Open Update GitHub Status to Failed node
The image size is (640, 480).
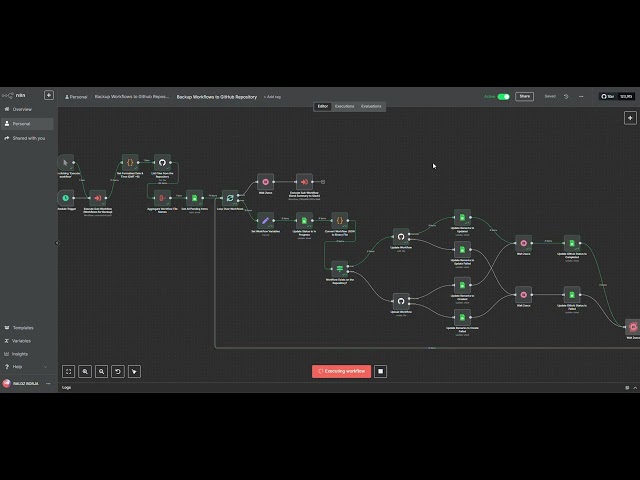[572, 294]
